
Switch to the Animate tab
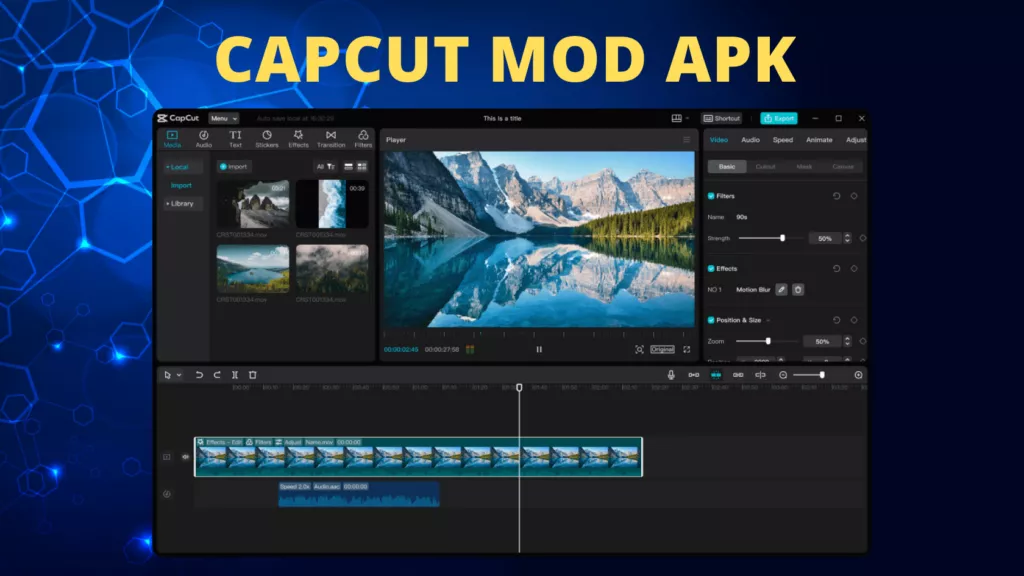point(819,140)
